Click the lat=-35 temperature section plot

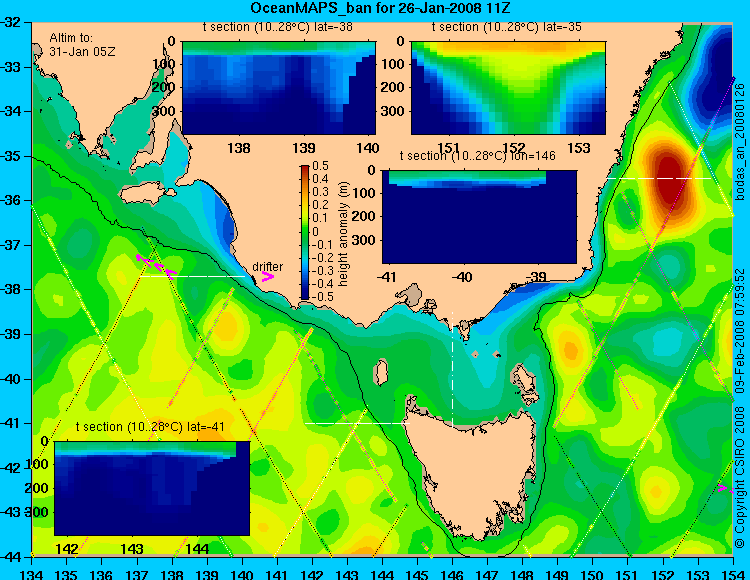coord(508,88)
